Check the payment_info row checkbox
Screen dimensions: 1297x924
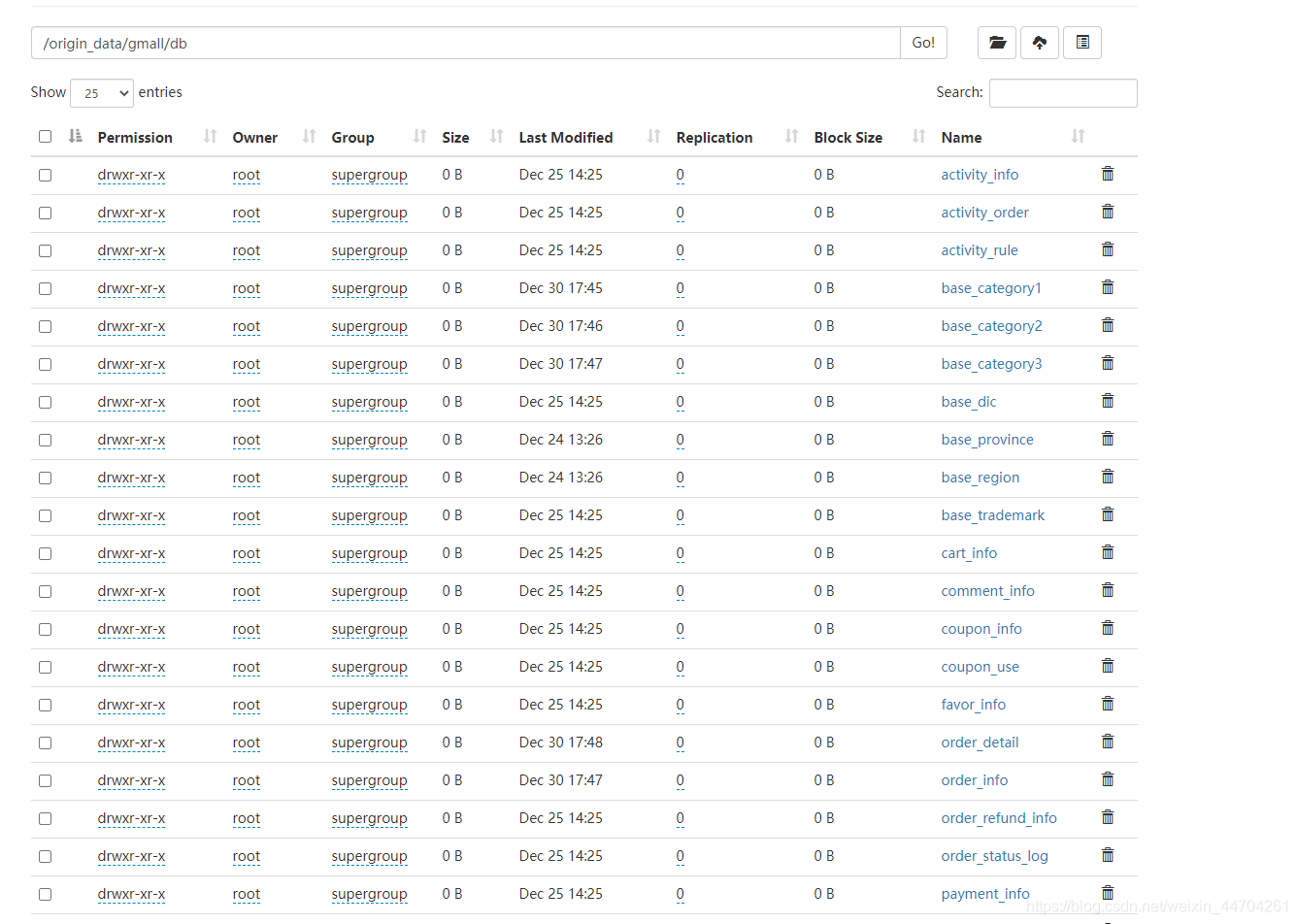pos(45,894)
